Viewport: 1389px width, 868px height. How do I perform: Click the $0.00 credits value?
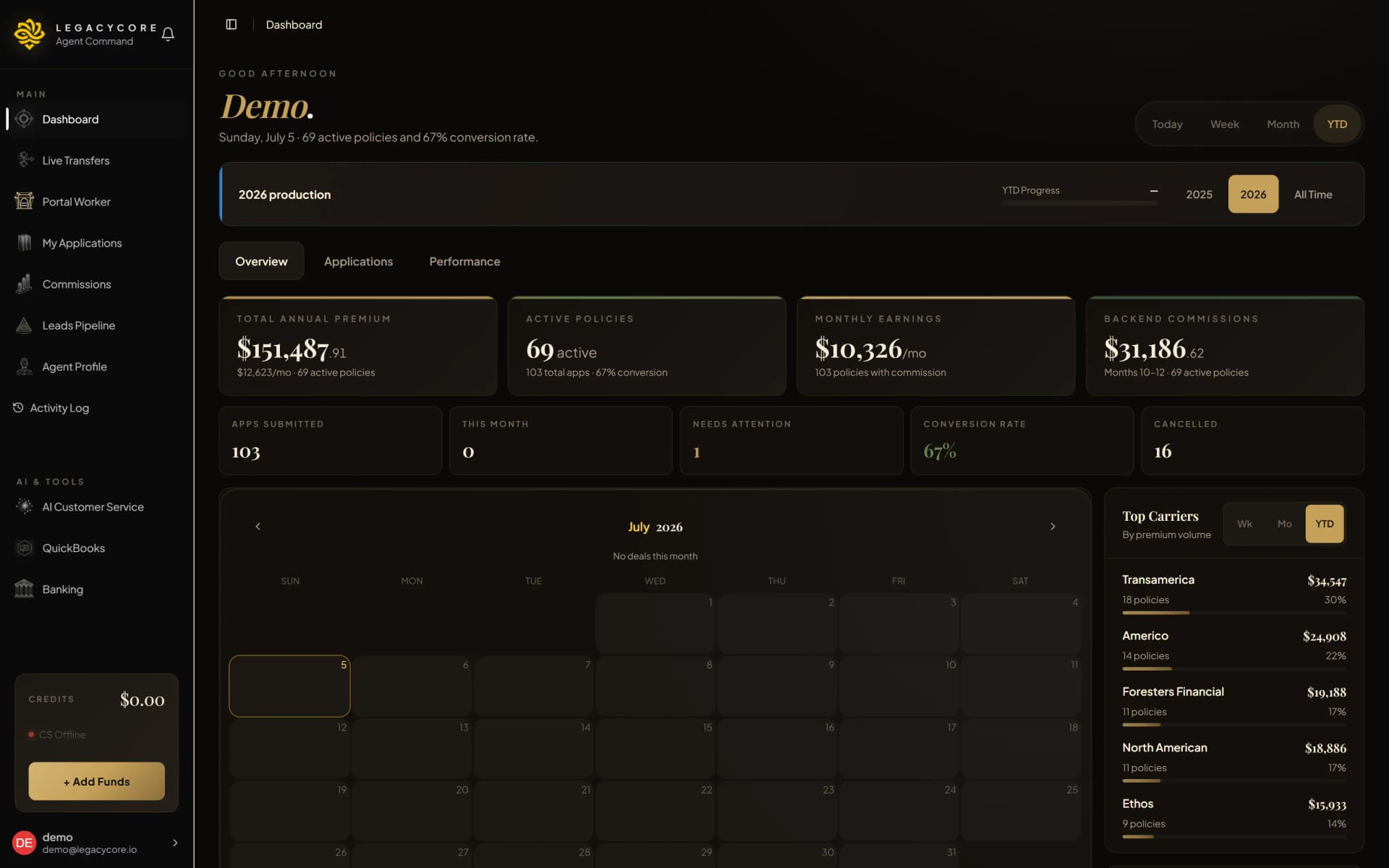tap(142, 699)
